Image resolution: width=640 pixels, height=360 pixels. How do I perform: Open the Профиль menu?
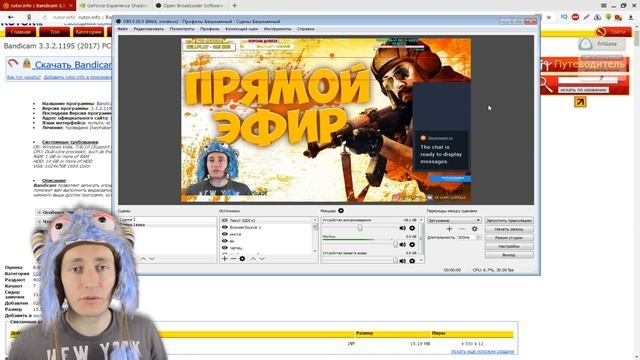[210, 29]
